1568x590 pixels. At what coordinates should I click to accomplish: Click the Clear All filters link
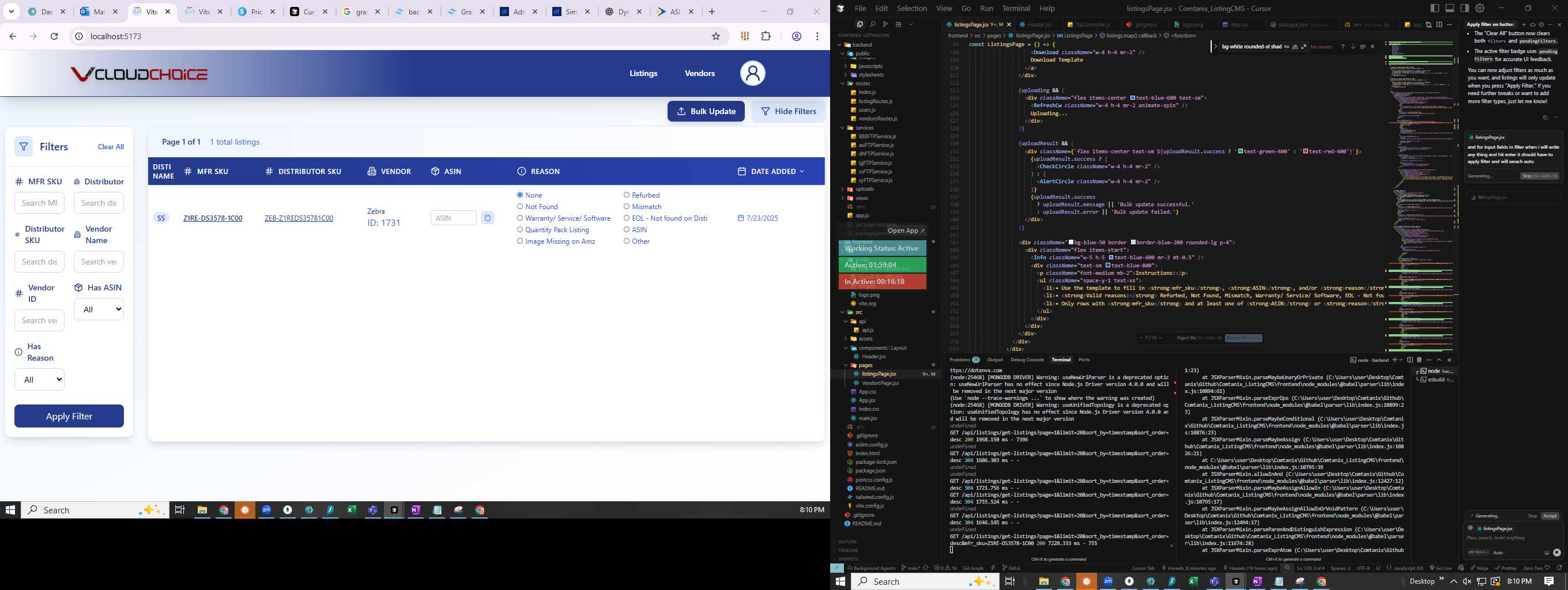pos(111,146)
